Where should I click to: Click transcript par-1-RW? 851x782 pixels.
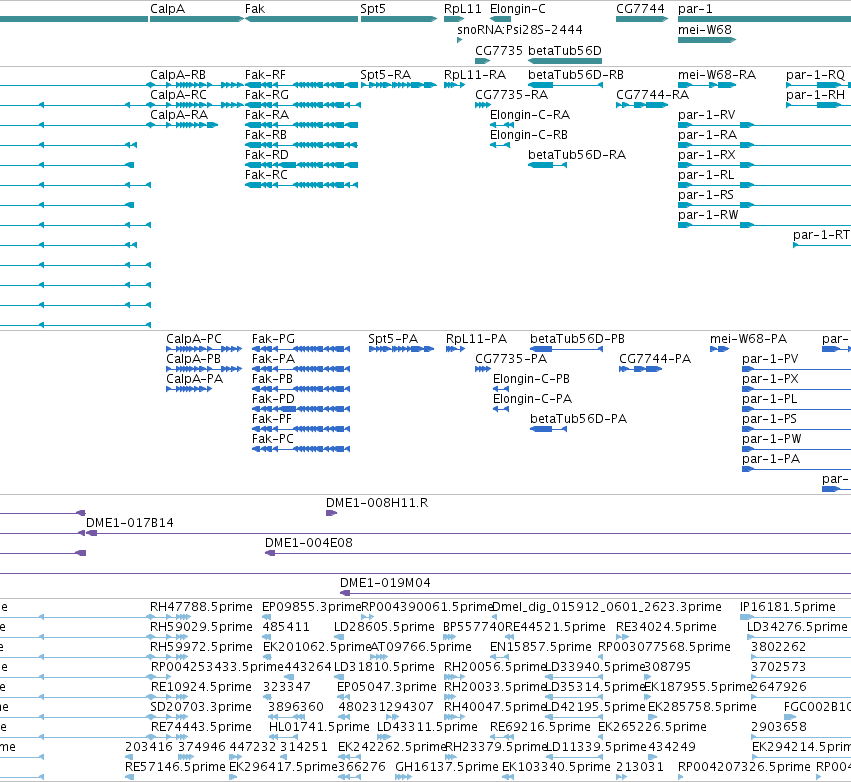764,225
